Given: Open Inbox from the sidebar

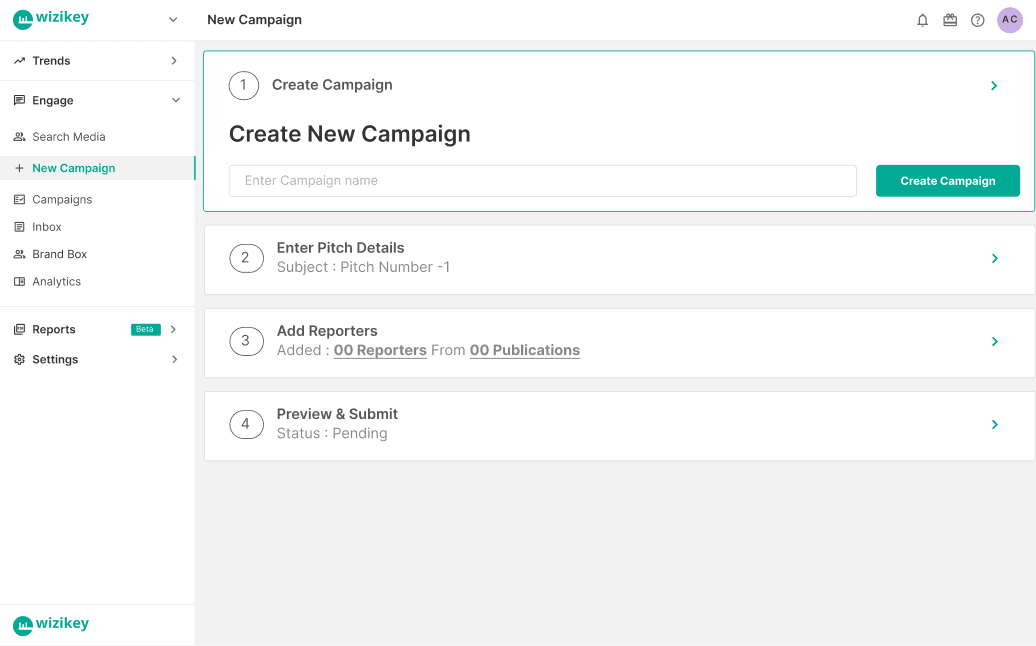Looking at the screenshot, I should [46, 227].
